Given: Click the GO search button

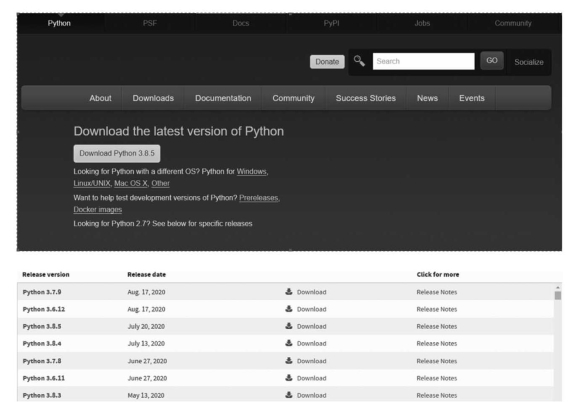Looking at the screenshot, I should (492, 61).
